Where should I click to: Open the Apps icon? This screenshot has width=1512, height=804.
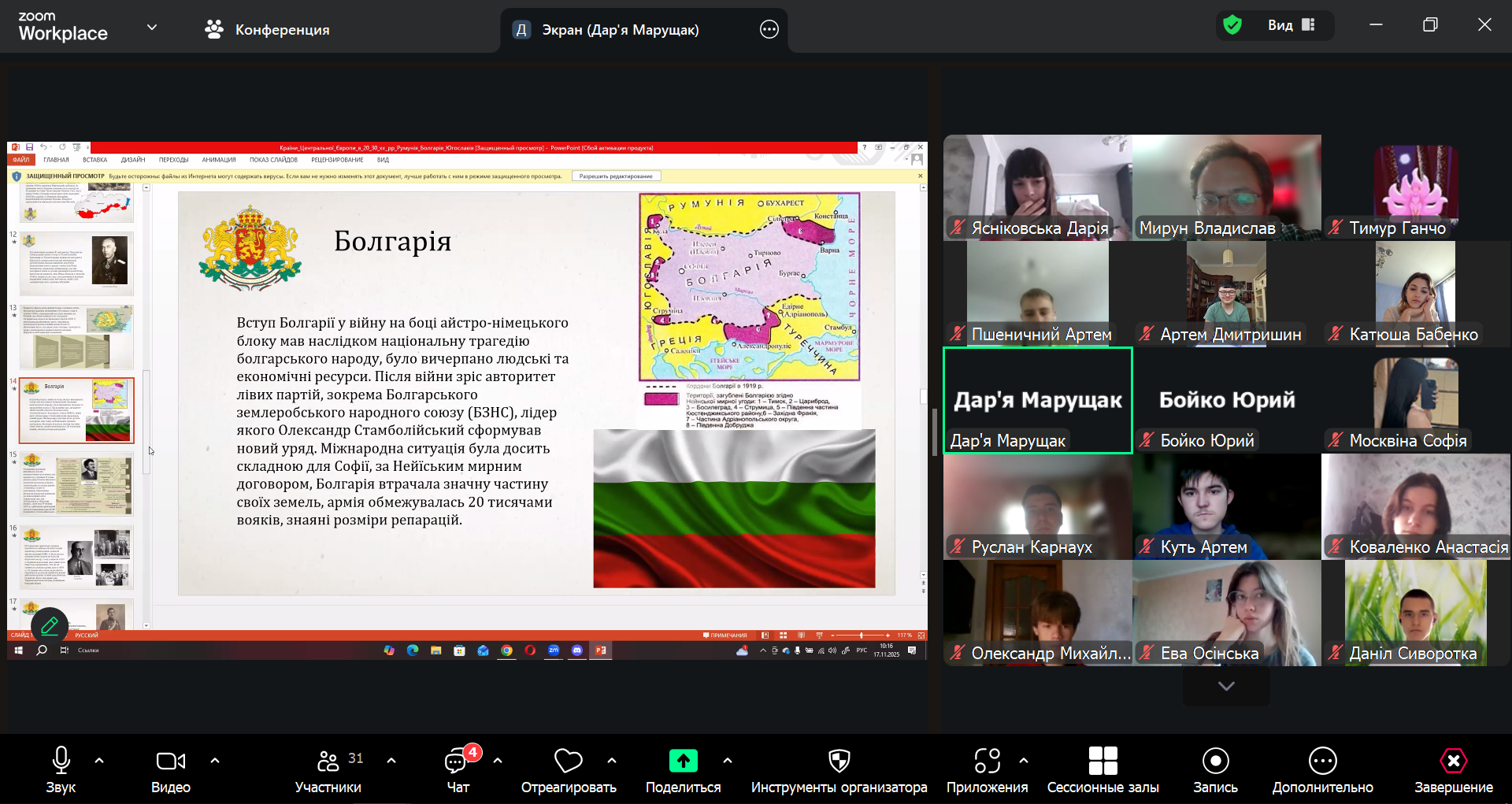click(987, 761)
